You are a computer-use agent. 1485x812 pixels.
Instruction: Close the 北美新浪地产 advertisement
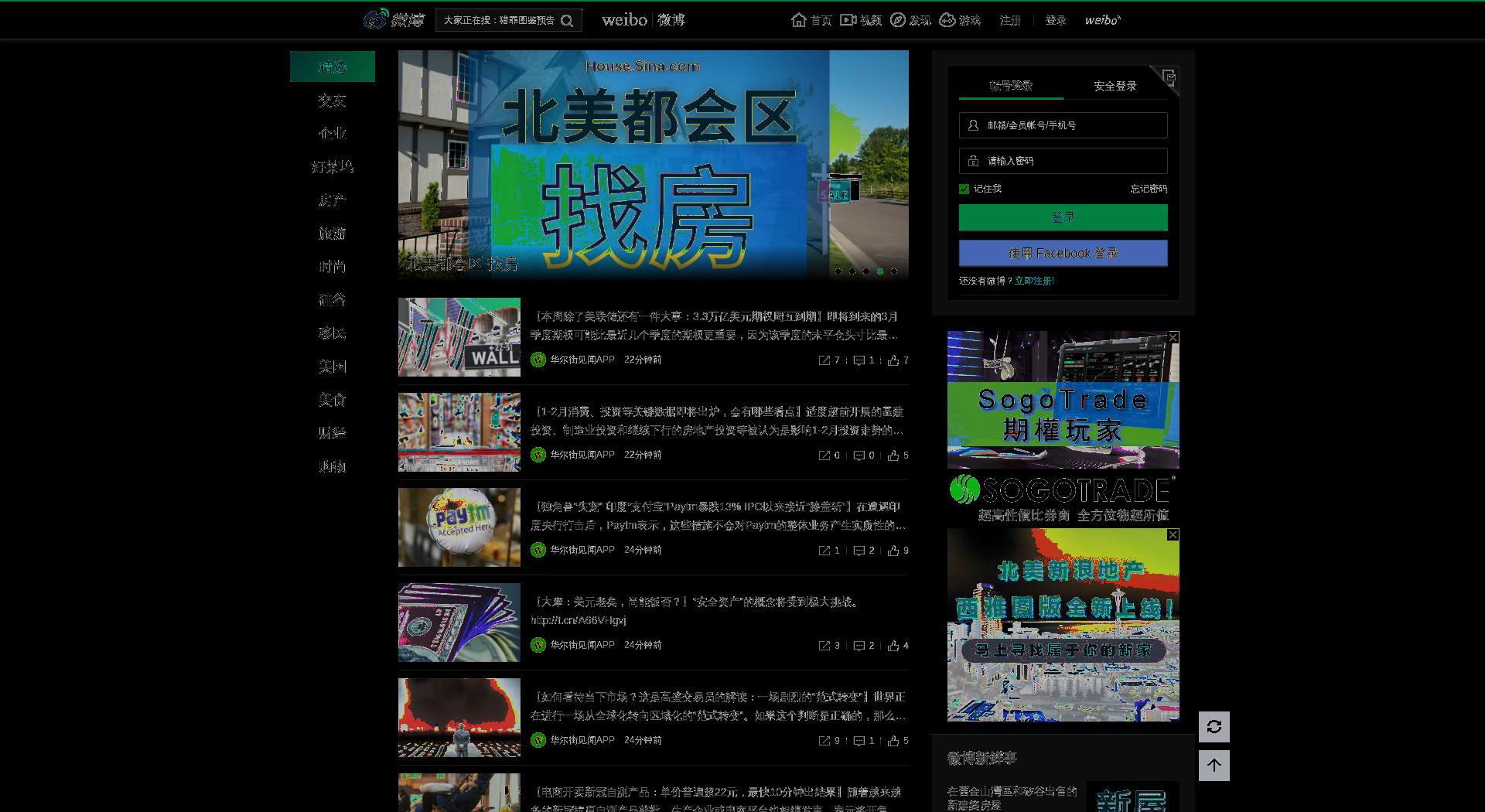coord(1173,534)
